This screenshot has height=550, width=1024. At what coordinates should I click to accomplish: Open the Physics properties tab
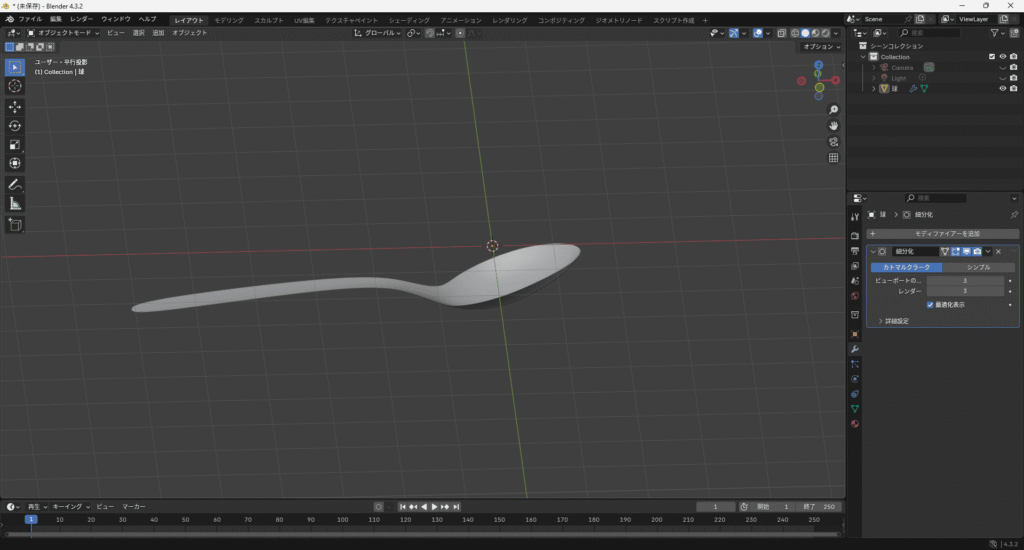tap(855, 379)
